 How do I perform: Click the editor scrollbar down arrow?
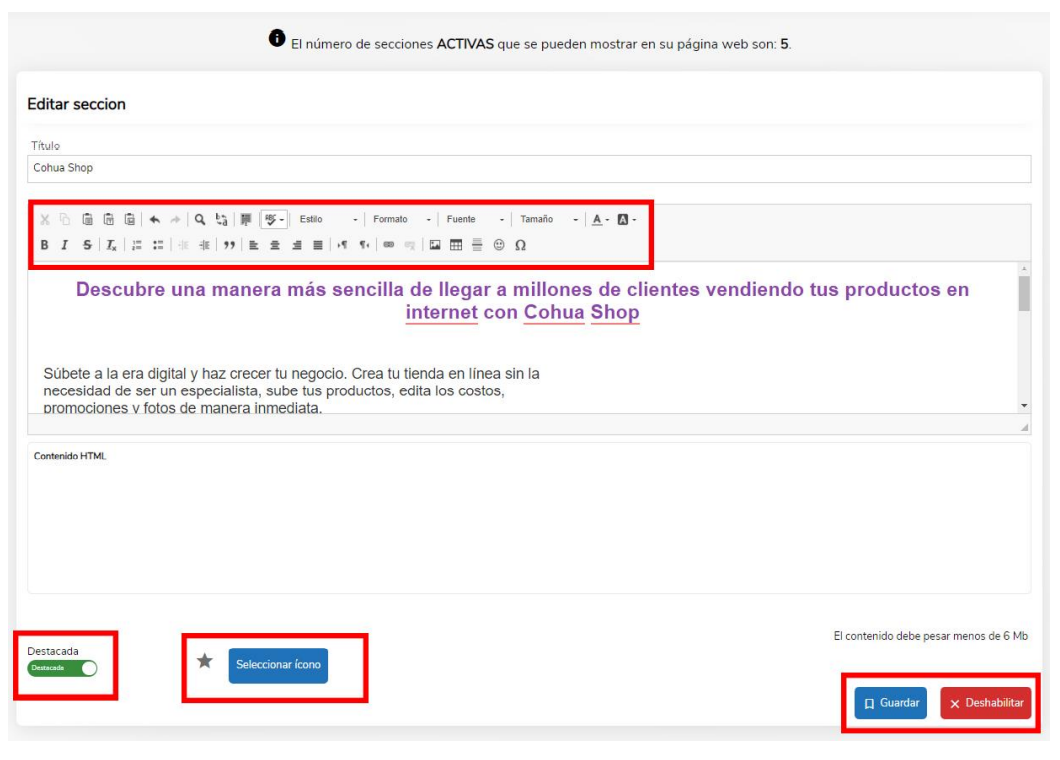pos(1024,406)
